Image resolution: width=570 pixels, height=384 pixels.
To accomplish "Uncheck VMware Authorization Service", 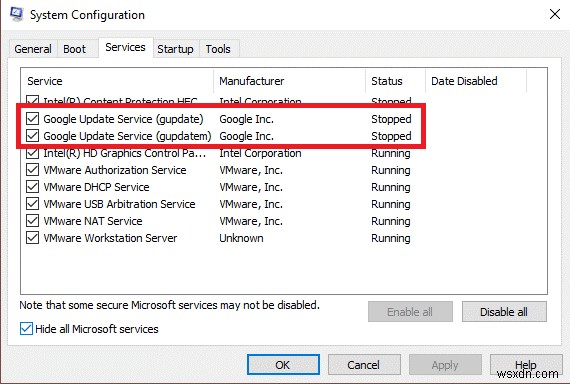I will 32,170.
